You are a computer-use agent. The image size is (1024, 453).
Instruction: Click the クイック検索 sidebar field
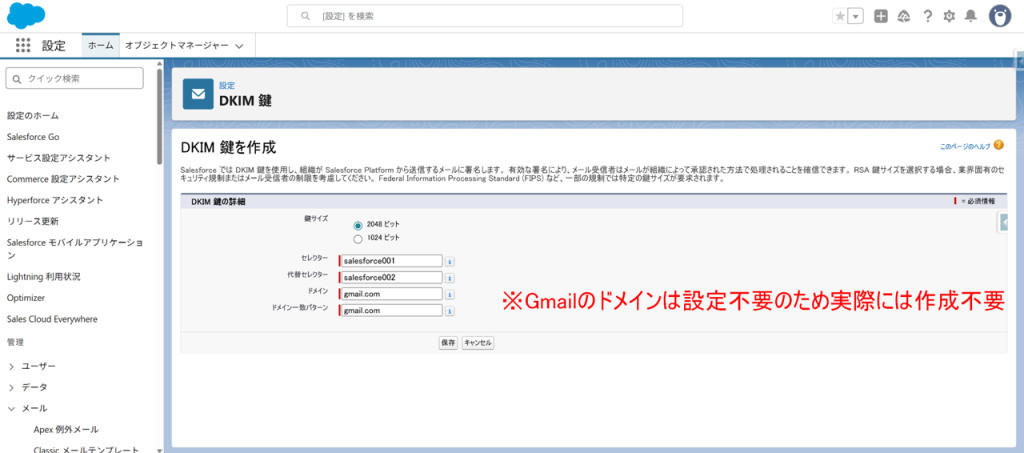pos(74,78)
